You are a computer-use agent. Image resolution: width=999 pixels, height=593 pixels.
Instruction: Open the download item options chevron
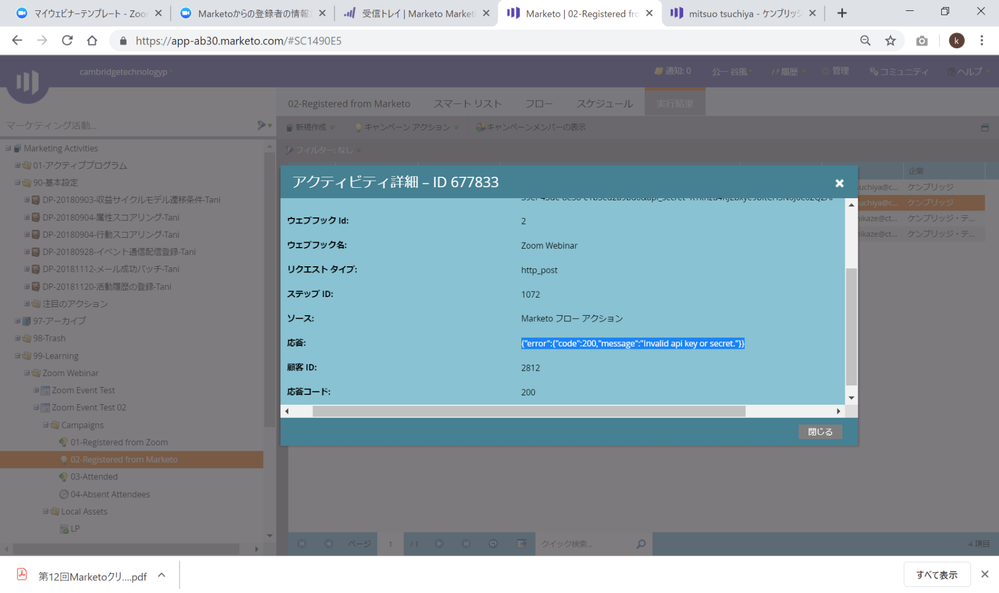(162, 575)
